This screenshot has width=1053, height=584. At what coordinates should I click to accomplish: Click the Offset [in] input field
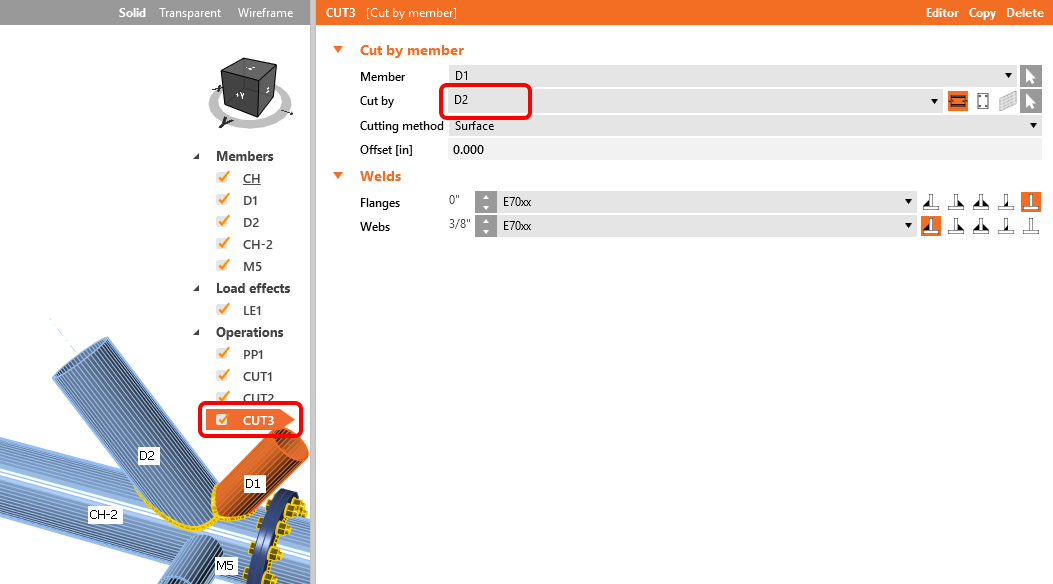click(x=745, y=150)
